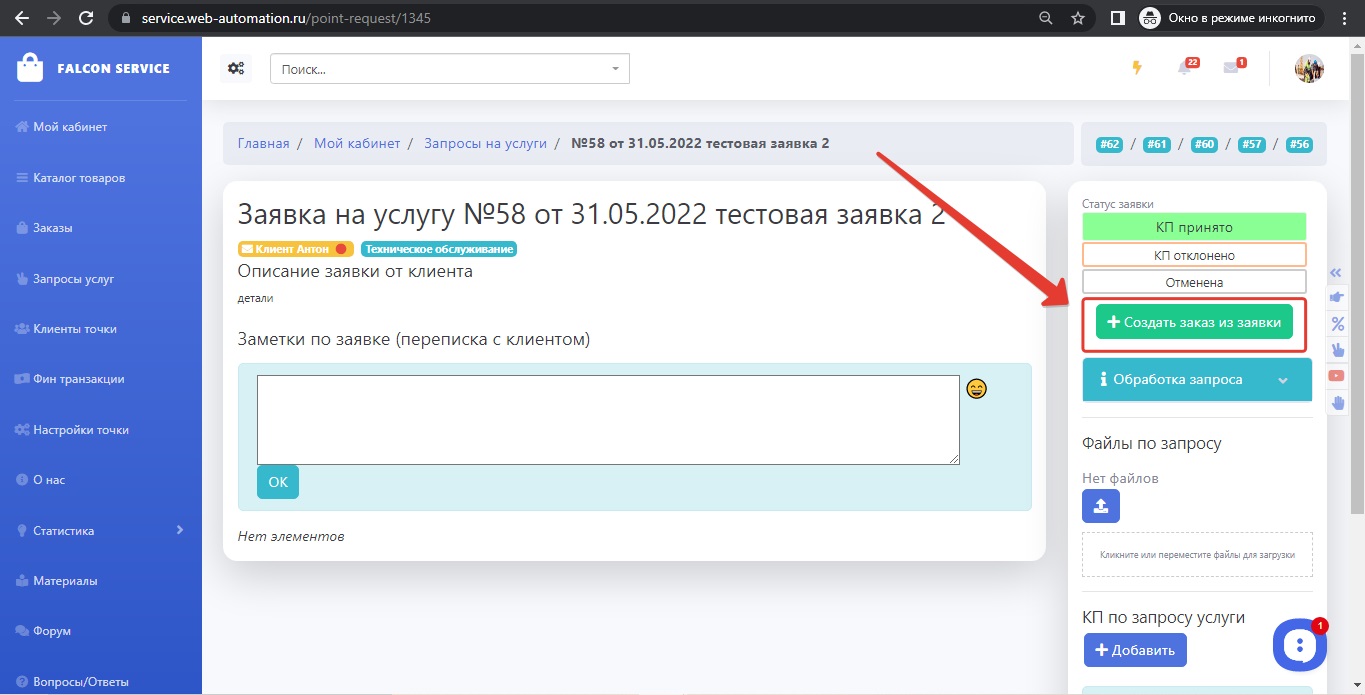The image size is (1365, 695).
Task: Open the emoji picker smiley icon
Action: (x=976, y=389)
